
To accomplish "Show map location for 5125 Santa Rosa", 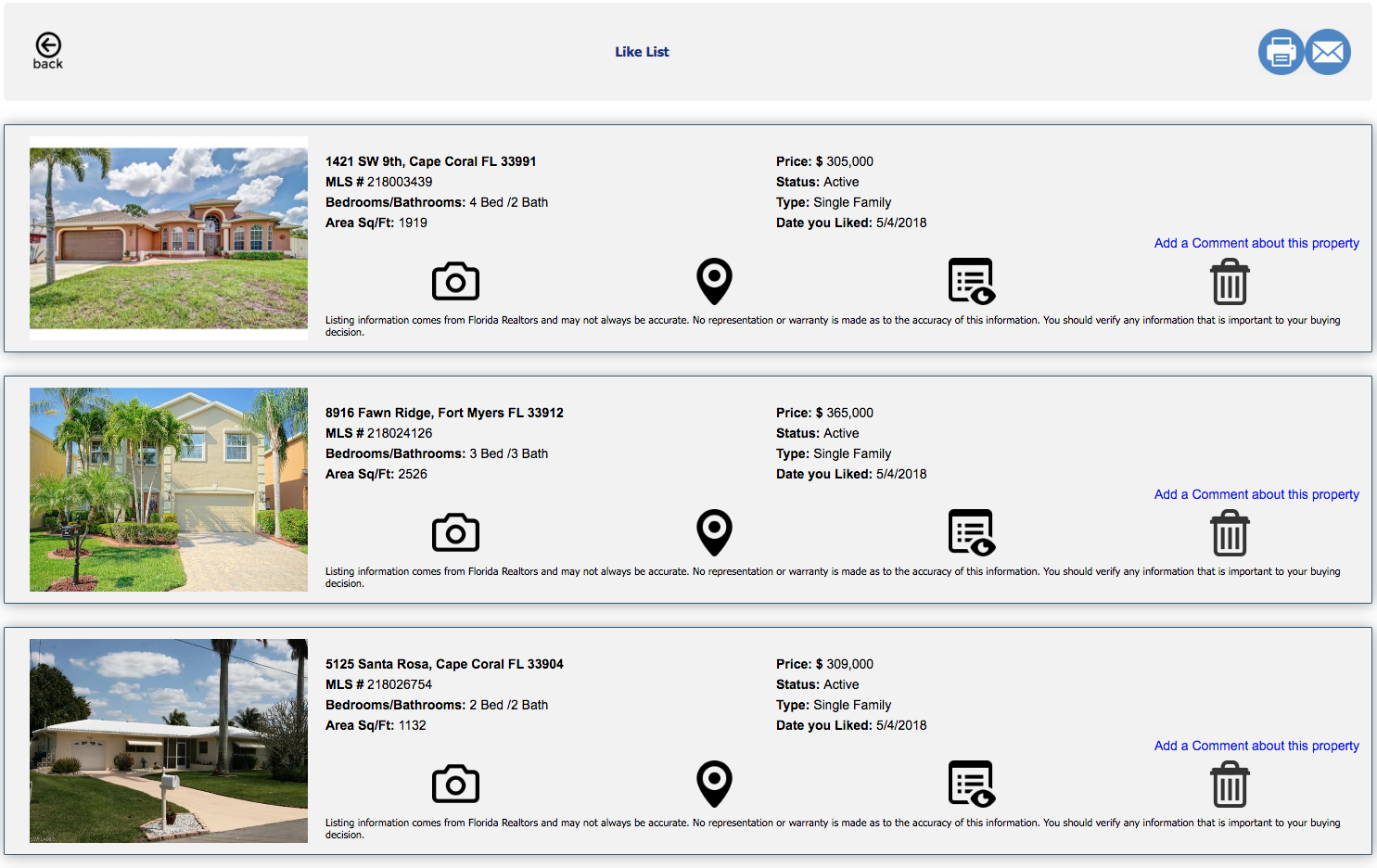I will [715, 784].
